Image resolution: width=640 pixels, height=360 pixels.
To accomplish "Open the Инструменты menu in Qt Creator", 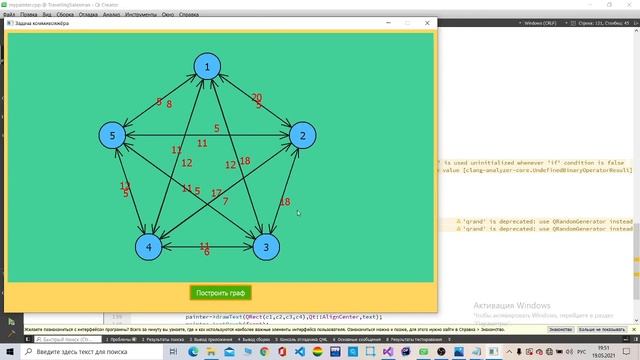I will pos(140,14).
